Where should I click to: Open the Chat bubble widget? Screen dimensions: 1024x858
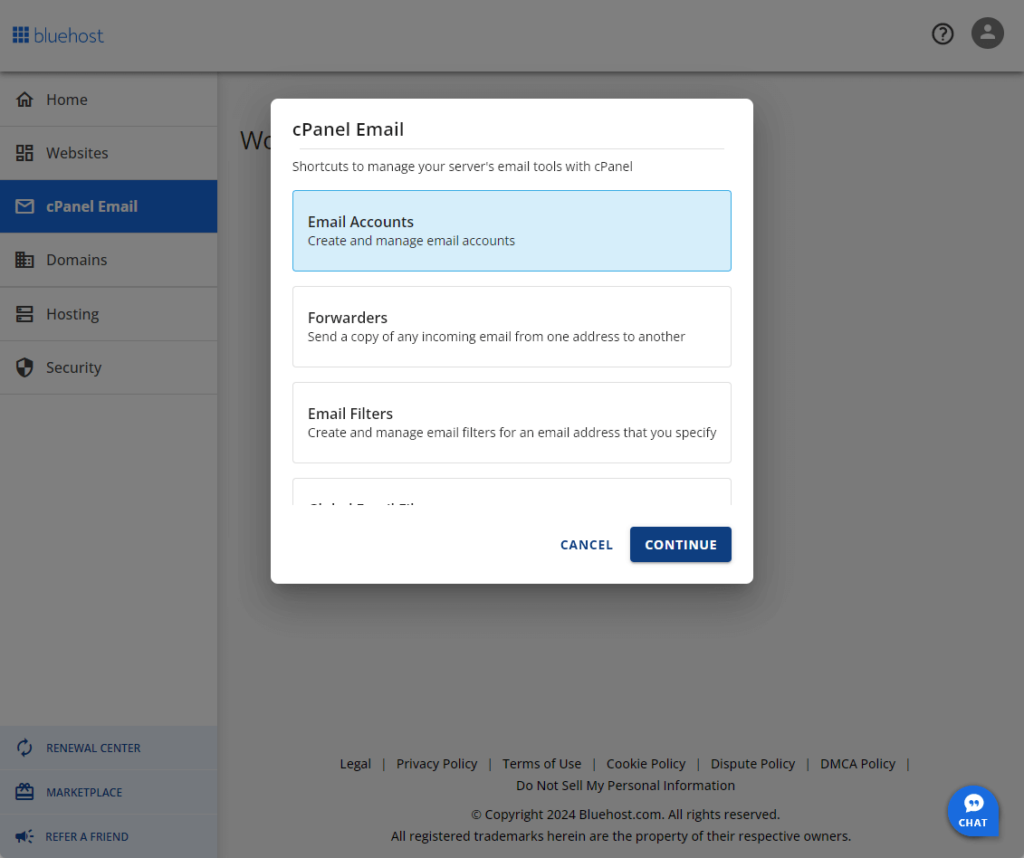(x=973, y=811)
